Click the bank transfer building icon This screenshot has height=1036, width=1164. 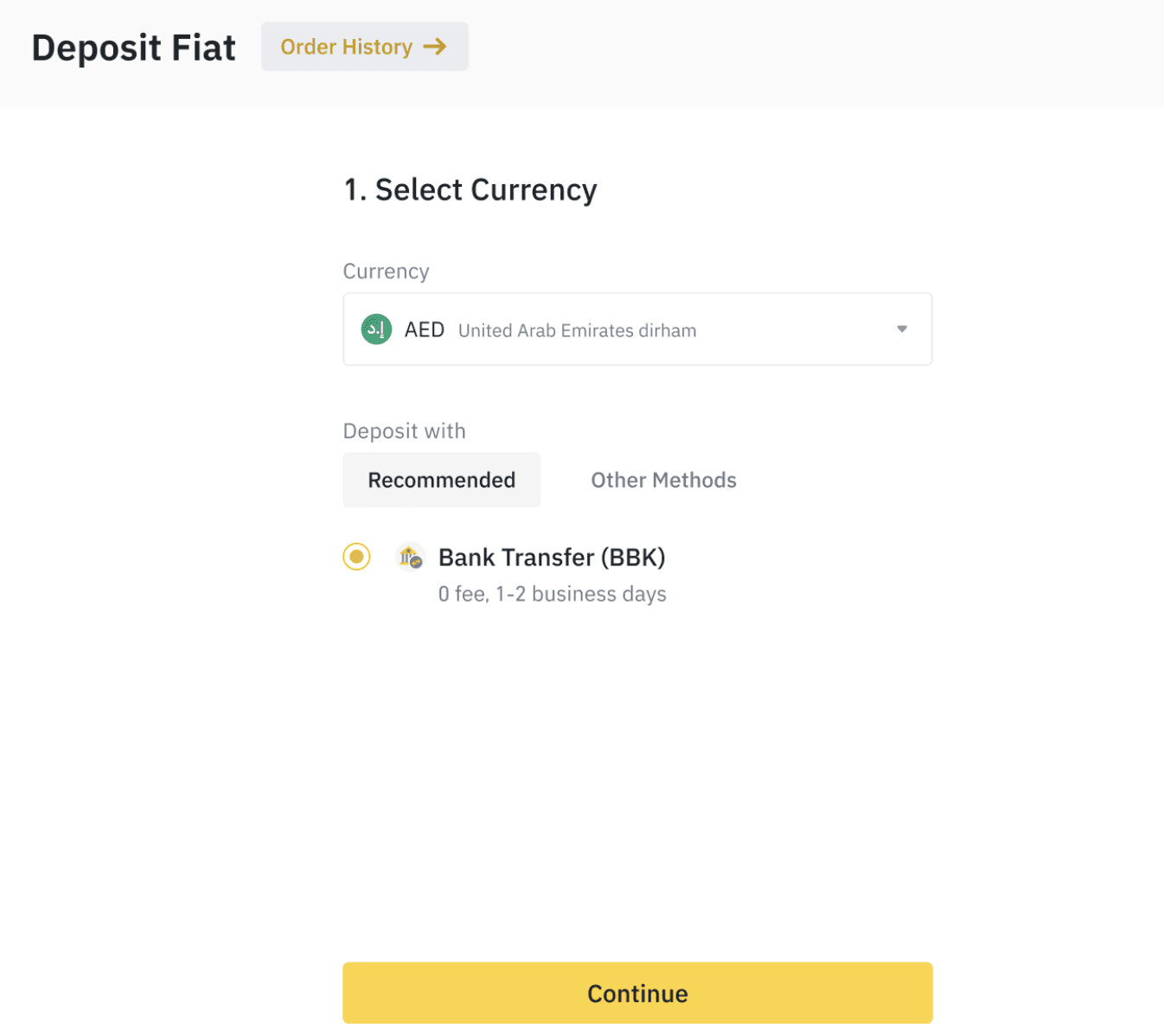click(410, 557)
